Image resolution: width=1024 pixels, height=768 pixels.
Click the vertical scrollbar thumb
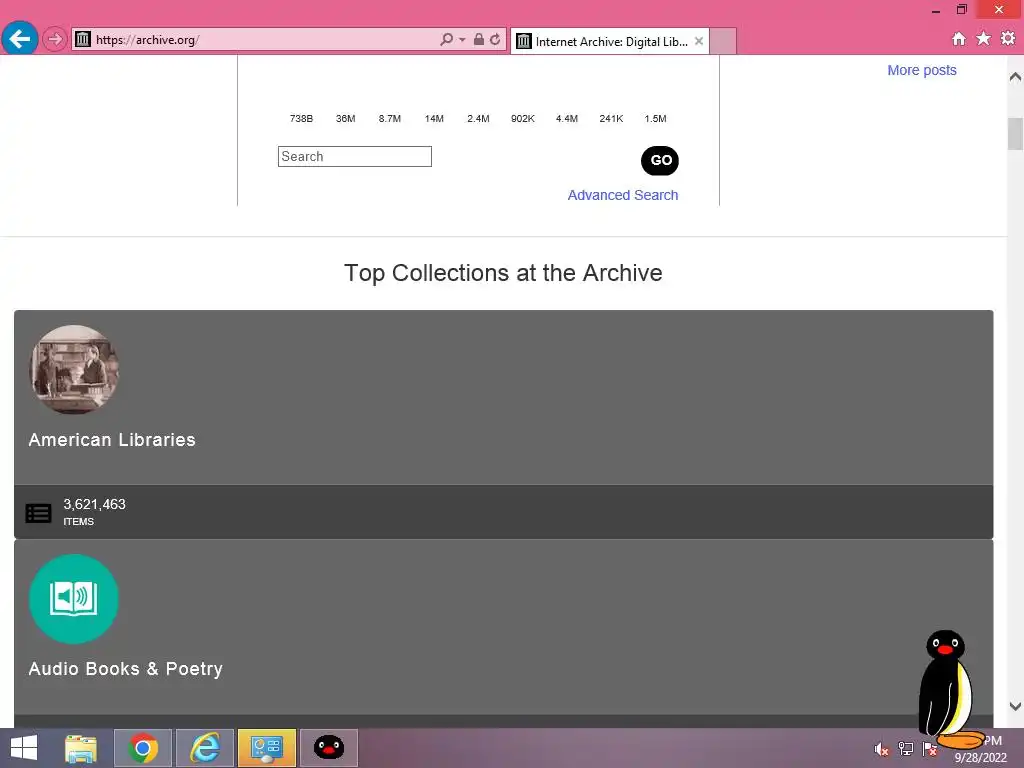[x=1015, y=134]
